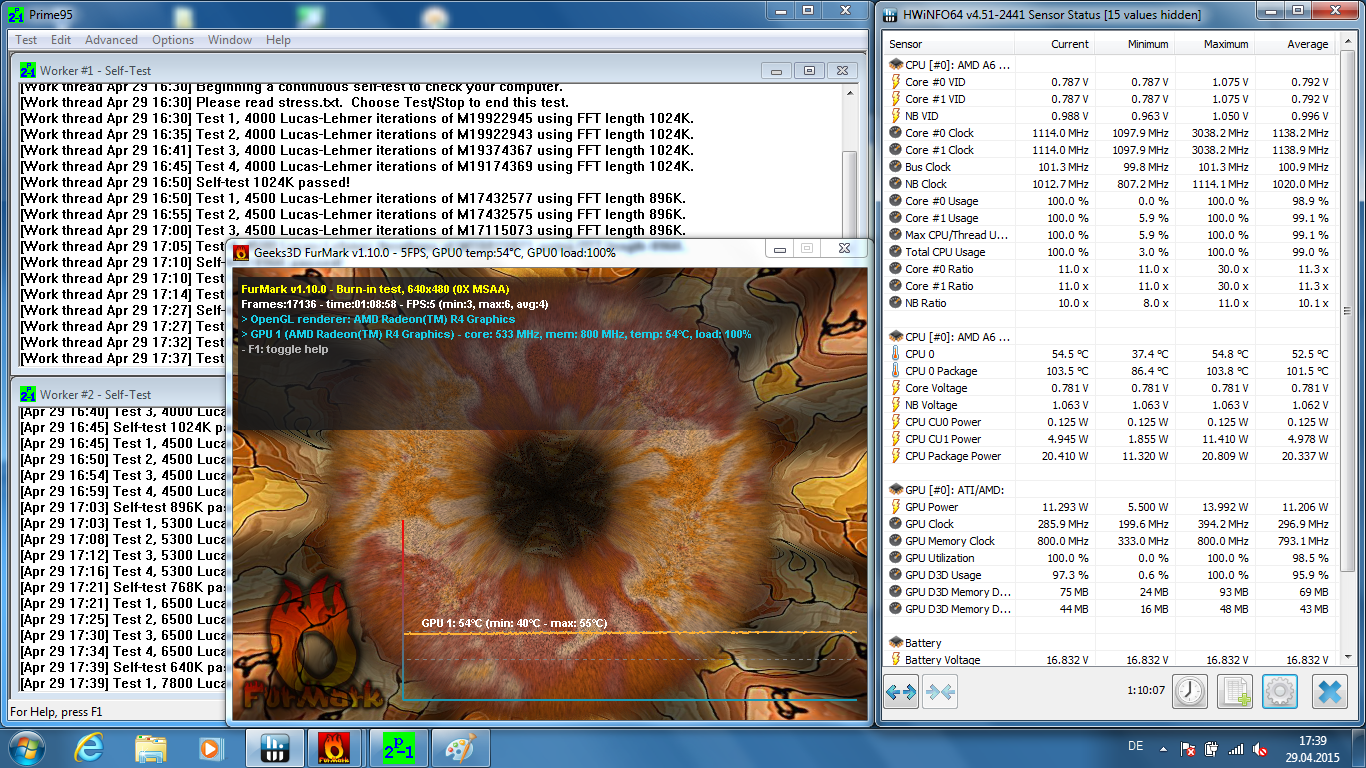
Task: Click the power plug tray icon
Action: coord(1212,748)
